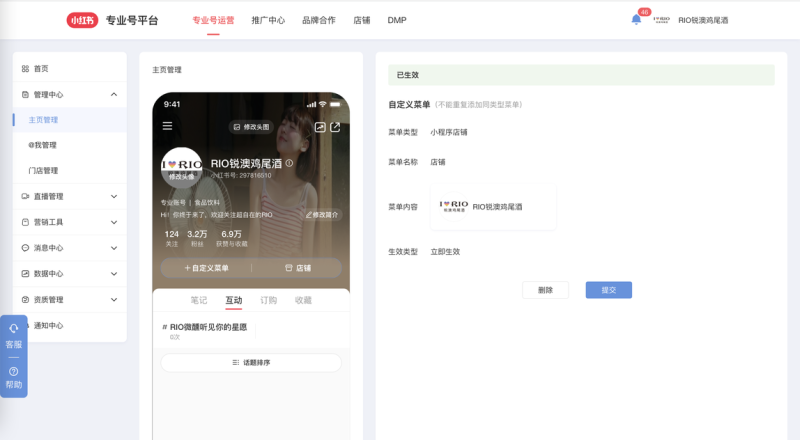Click the profile avatar 修改头像
This screenshot has height=440, width=800.
pos(182,167)
